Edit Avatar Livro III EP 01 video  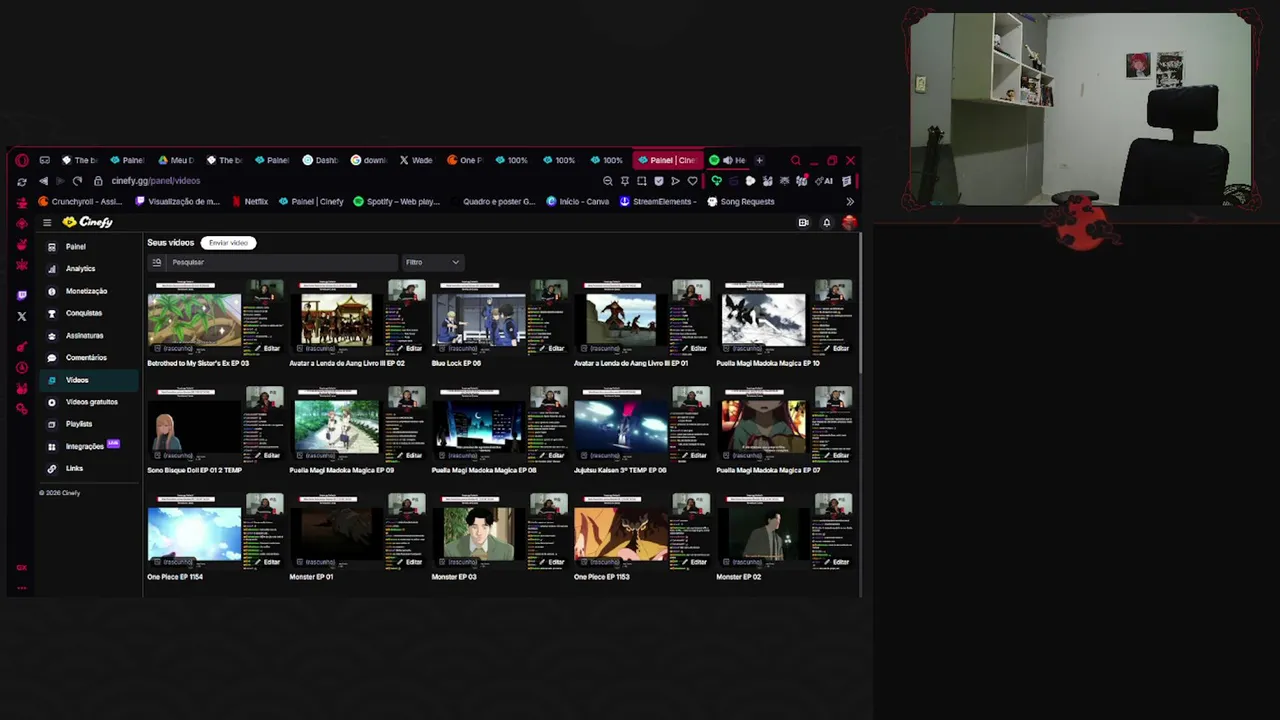693,348
